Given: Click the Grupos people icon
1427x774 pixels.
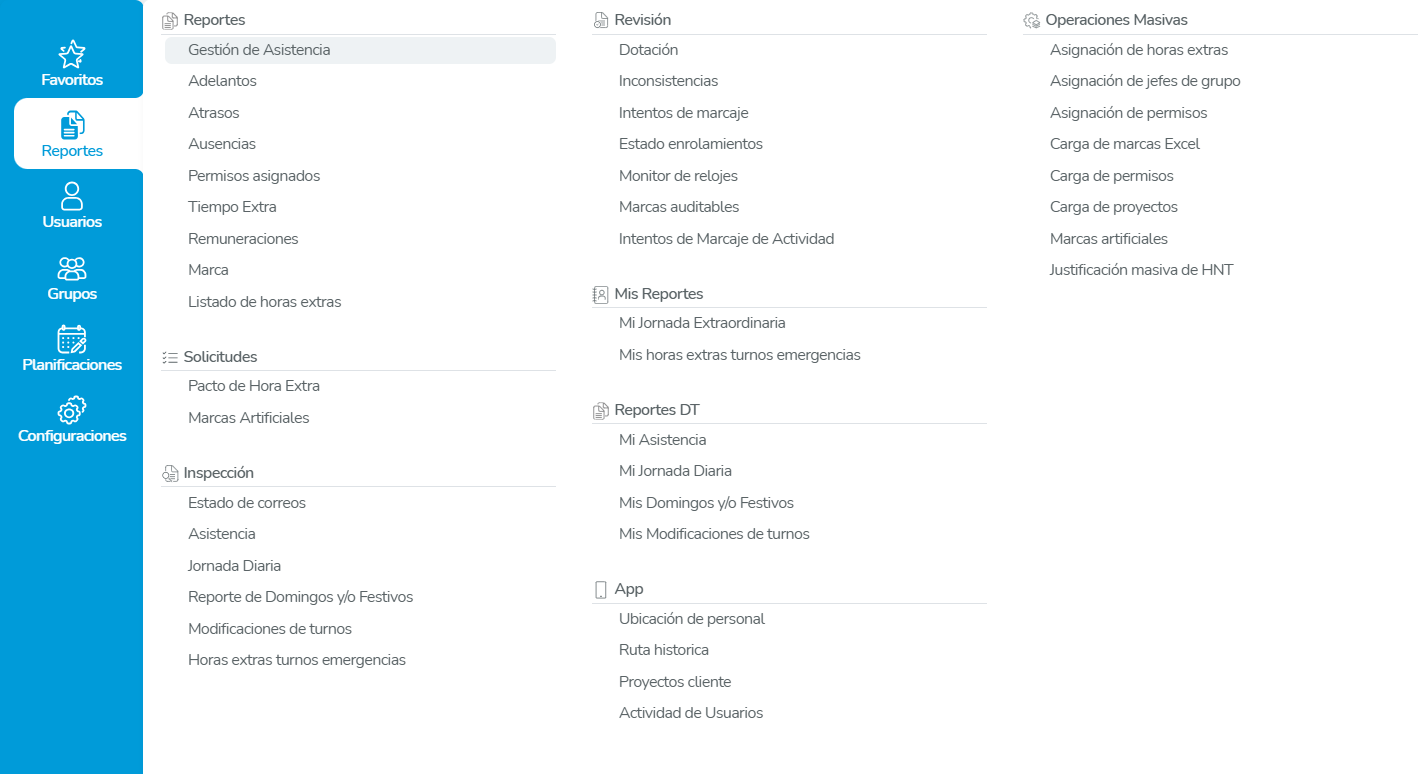Looking at the screenshot, I should [72, 268].
